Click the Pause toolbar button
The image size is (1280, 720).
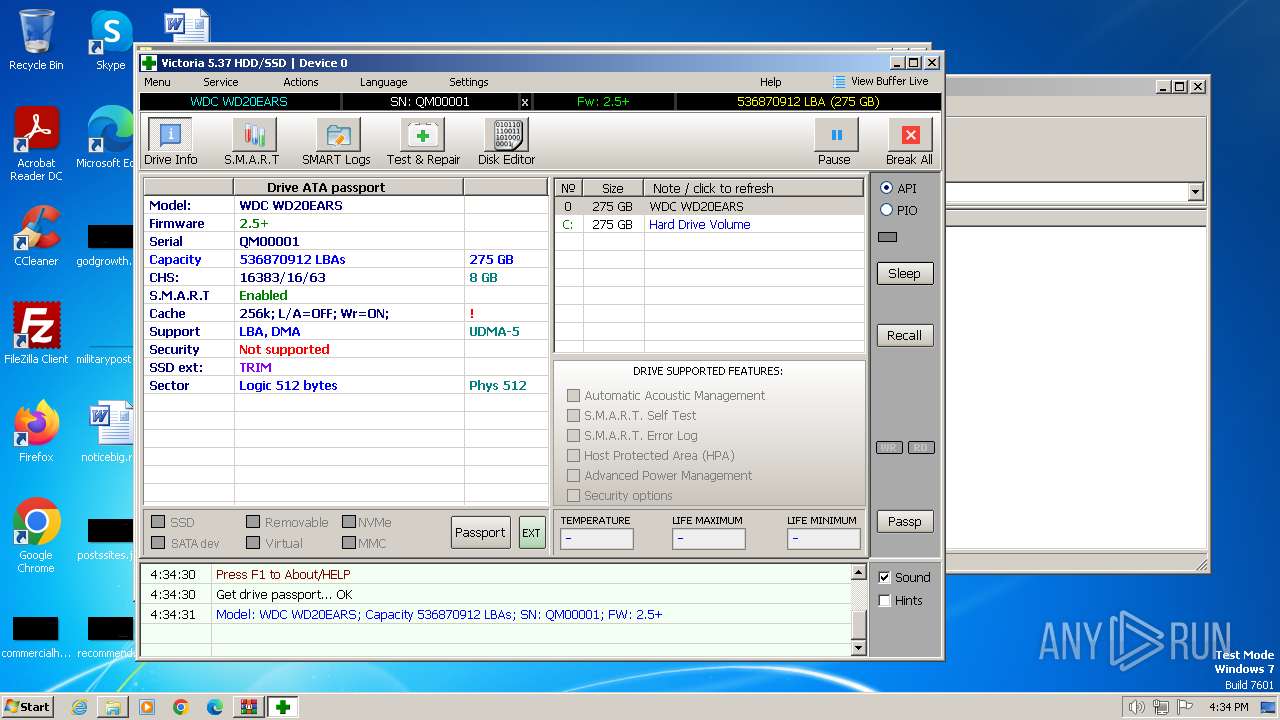(835, 142)
